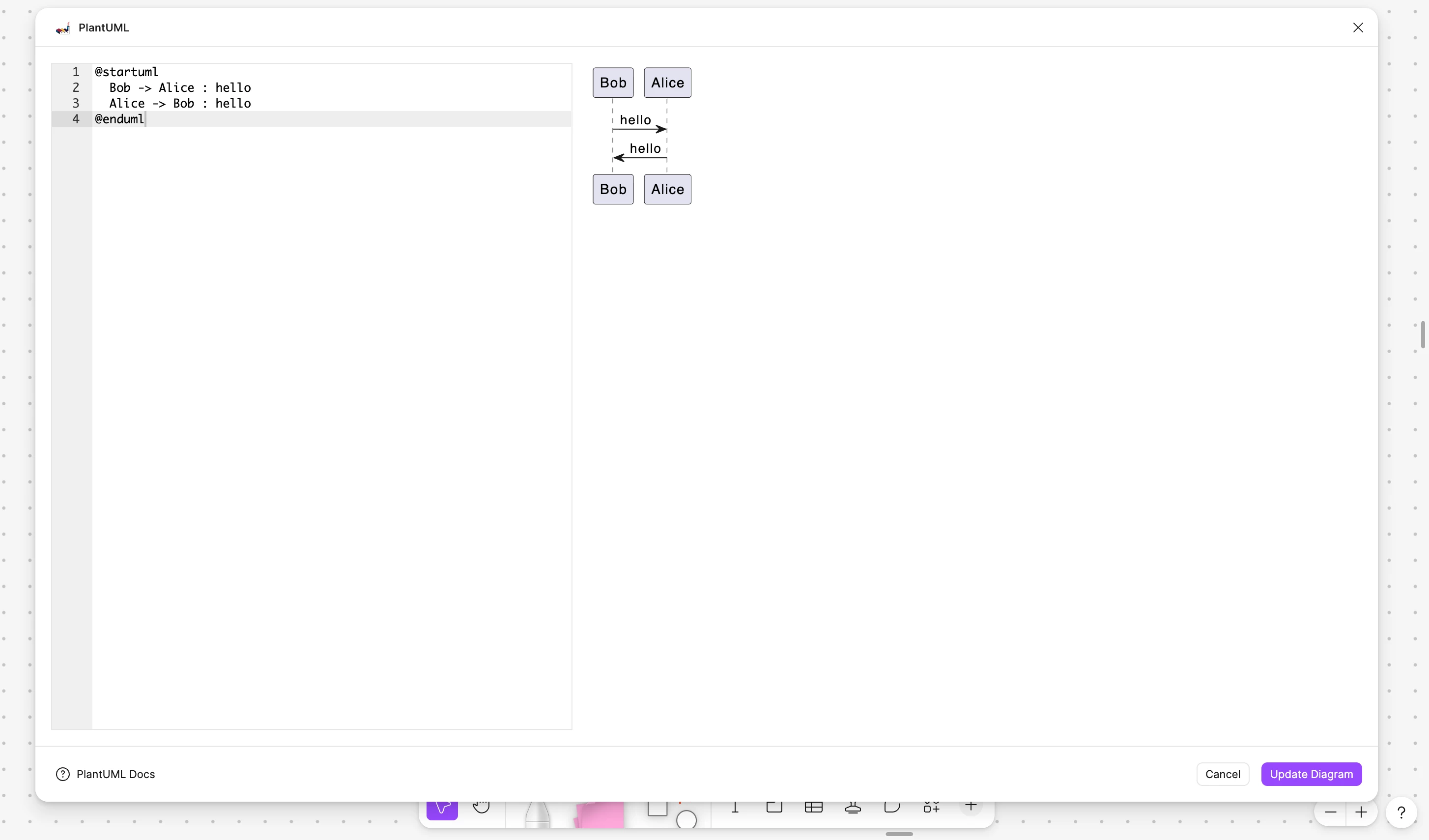Select the hand pan tool
1429x840 pixels.
pyautogui.click(x=481, y=807)
